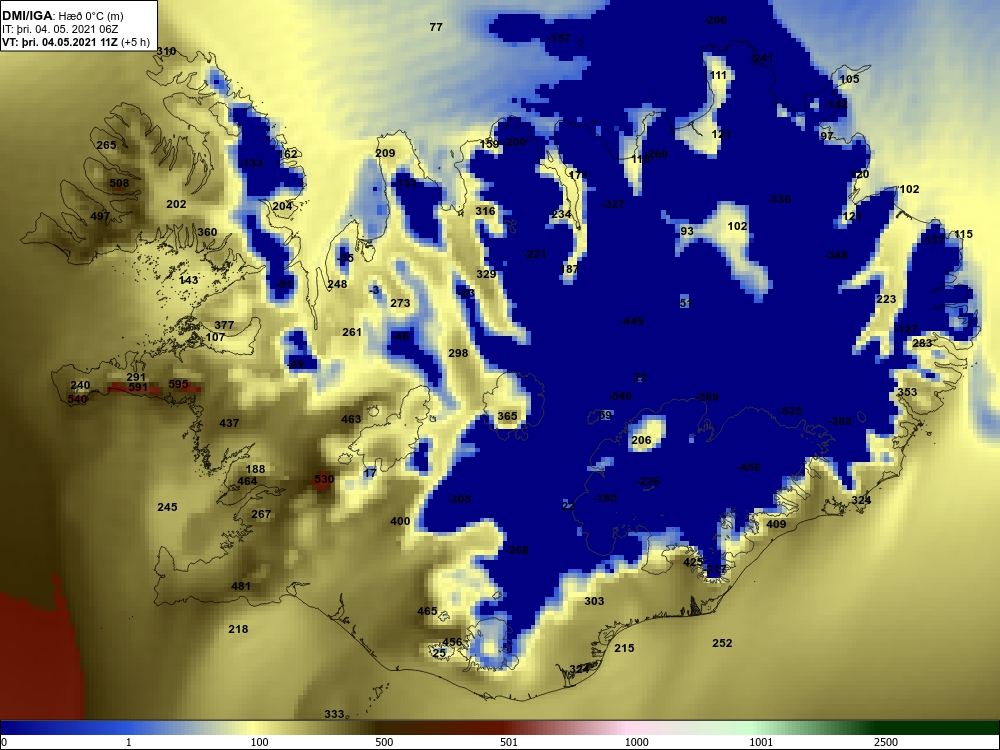Click the '93' value label

click(687, 231)
